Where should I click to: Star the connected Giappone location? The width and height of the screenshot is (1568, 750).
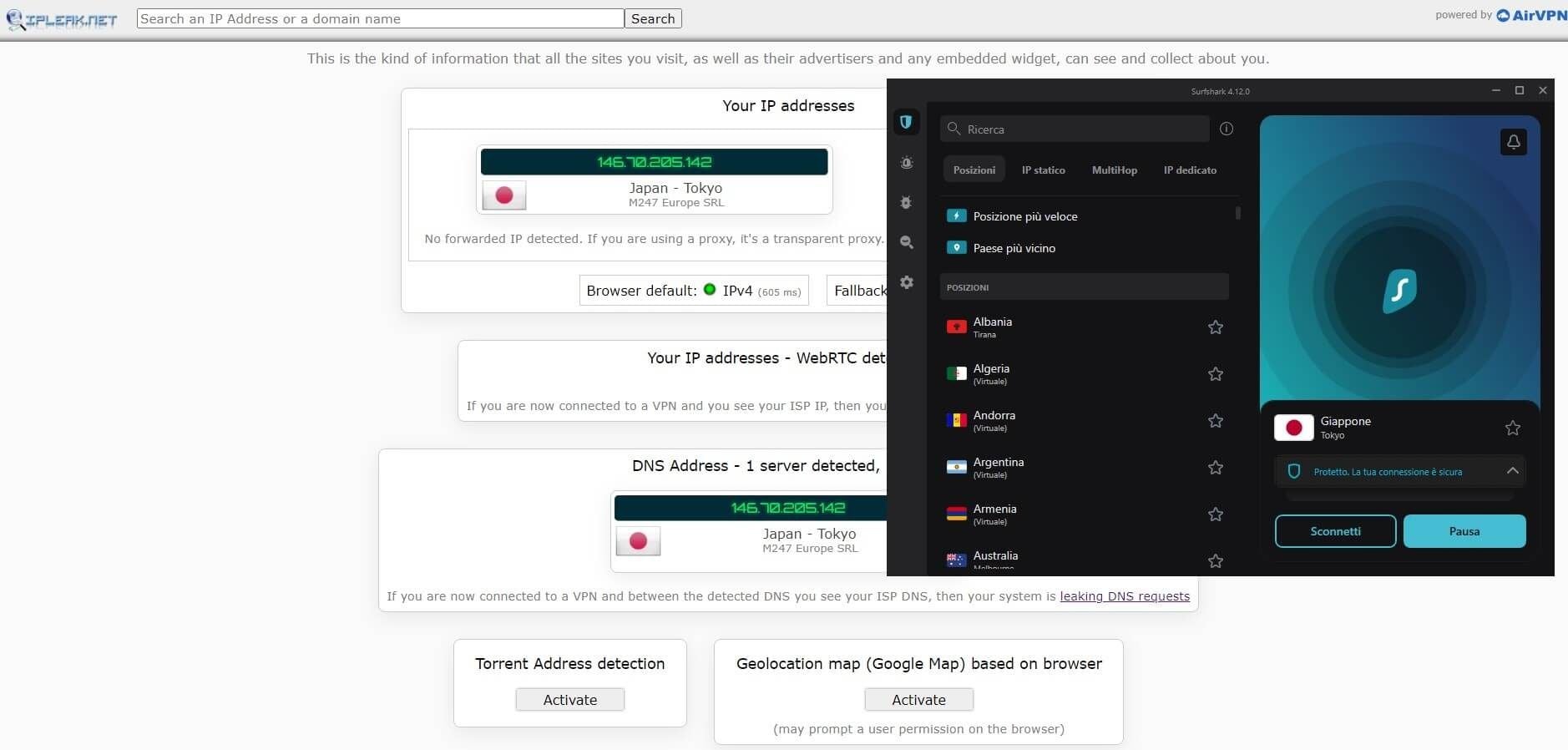[x=1512, y=428]
